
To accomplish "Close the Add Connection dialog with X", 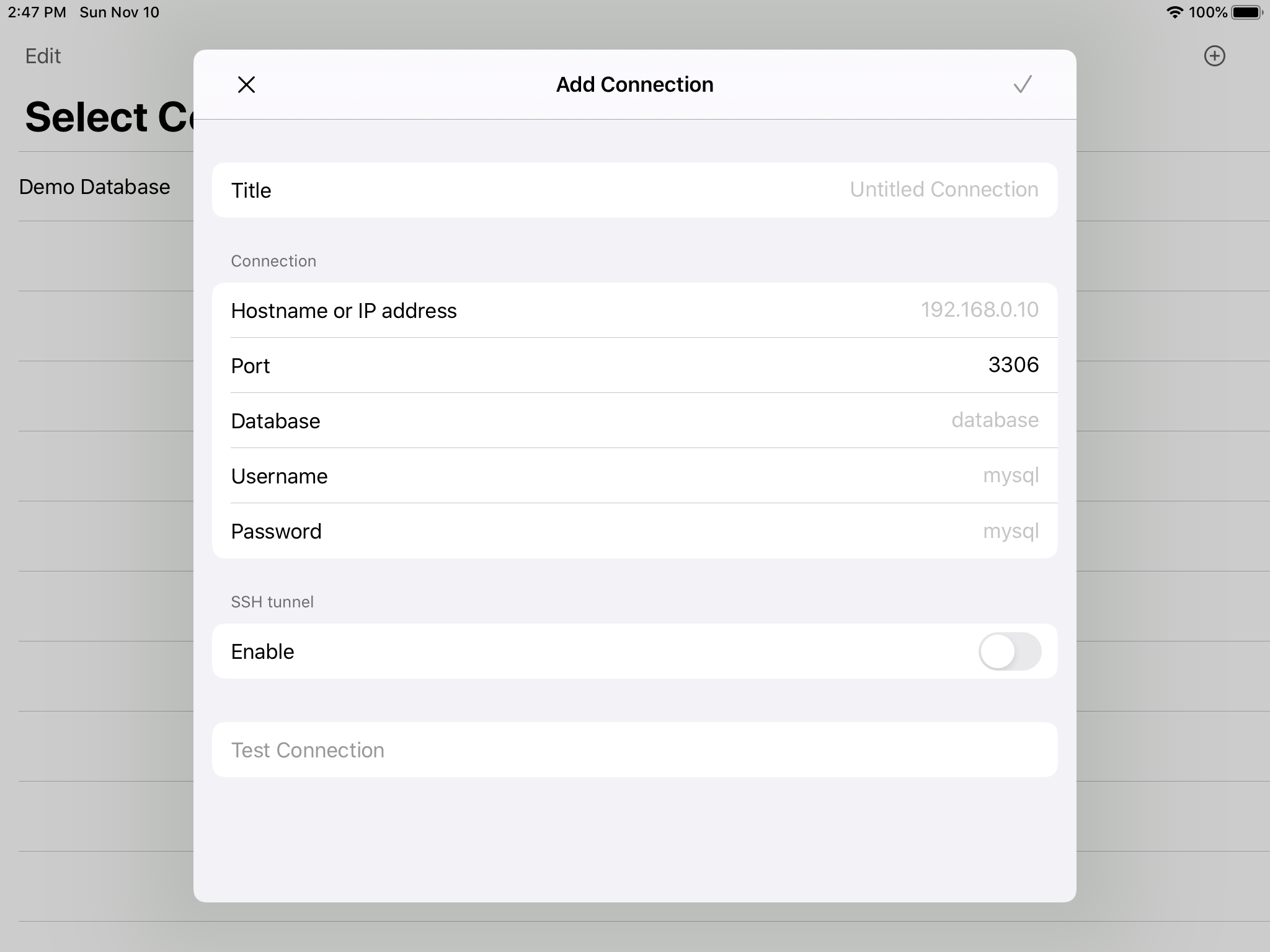I will pyautogui.click(x=246, y=85).
